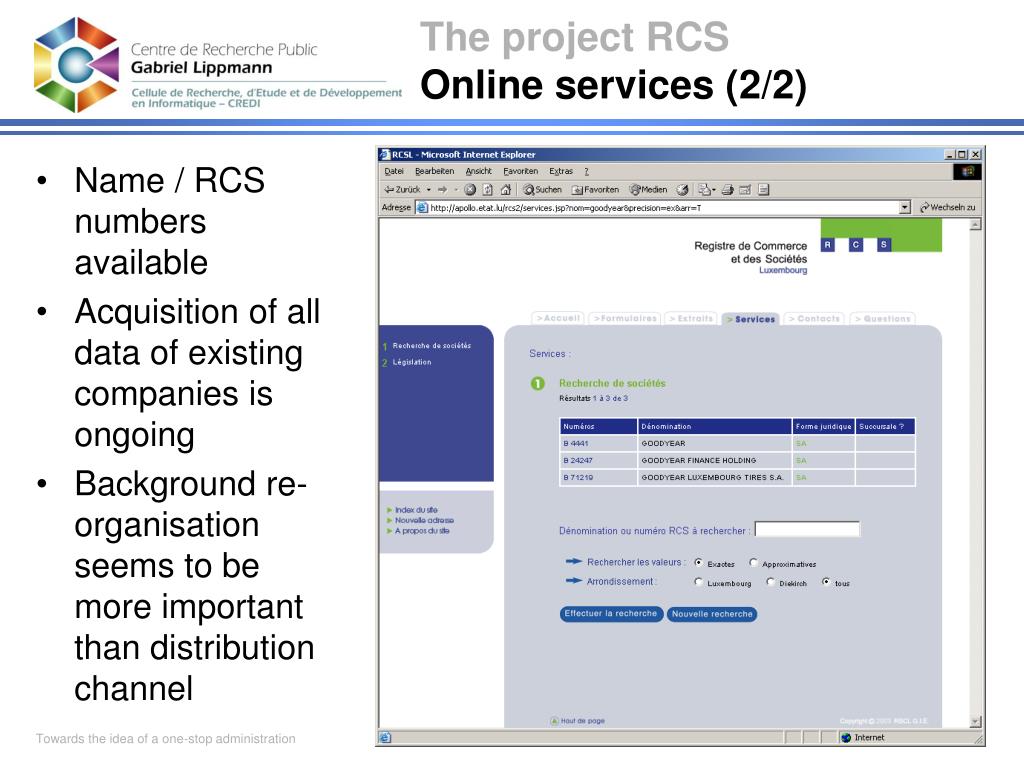
Task: Click the history icon next to Medien
Action: (x=682, y=189)
